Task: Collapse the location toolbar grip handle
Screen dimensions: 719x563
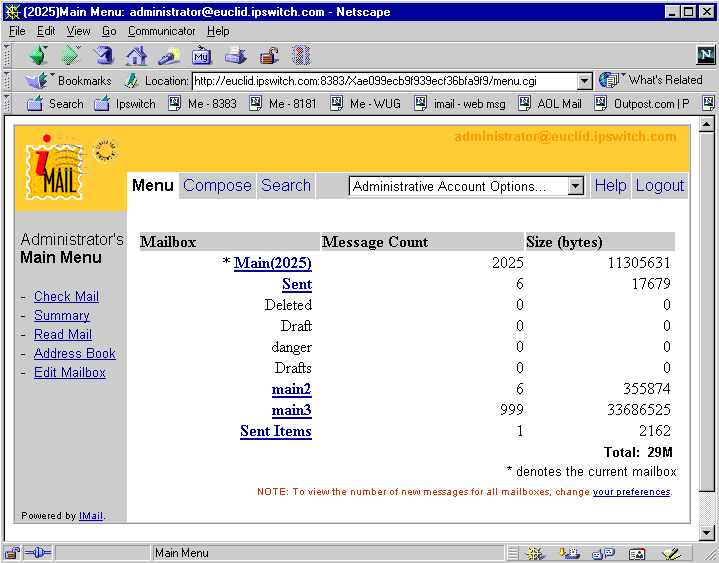Action: [7, 81]
